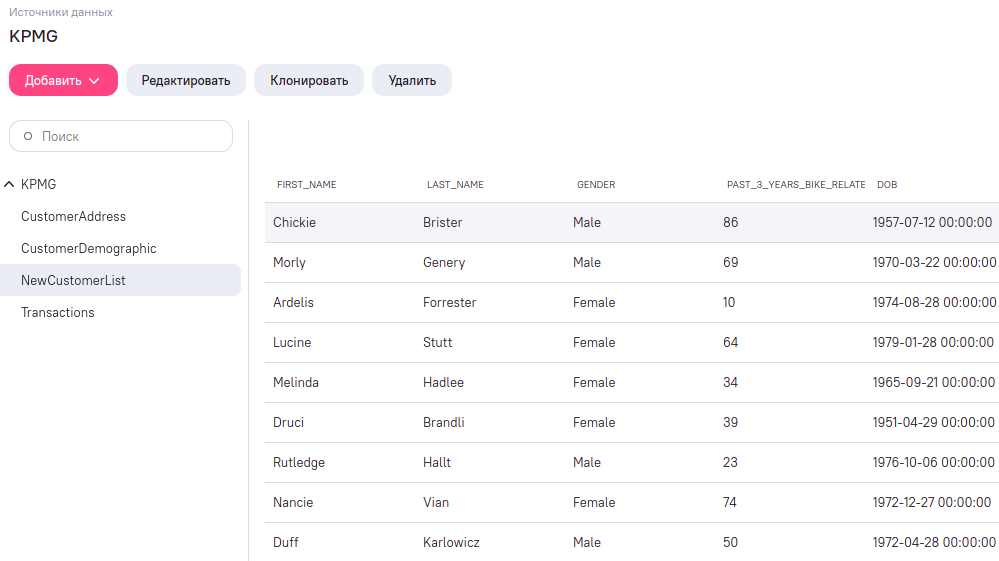
Task: Click the GENDER column header
Action: click(596, 185)
